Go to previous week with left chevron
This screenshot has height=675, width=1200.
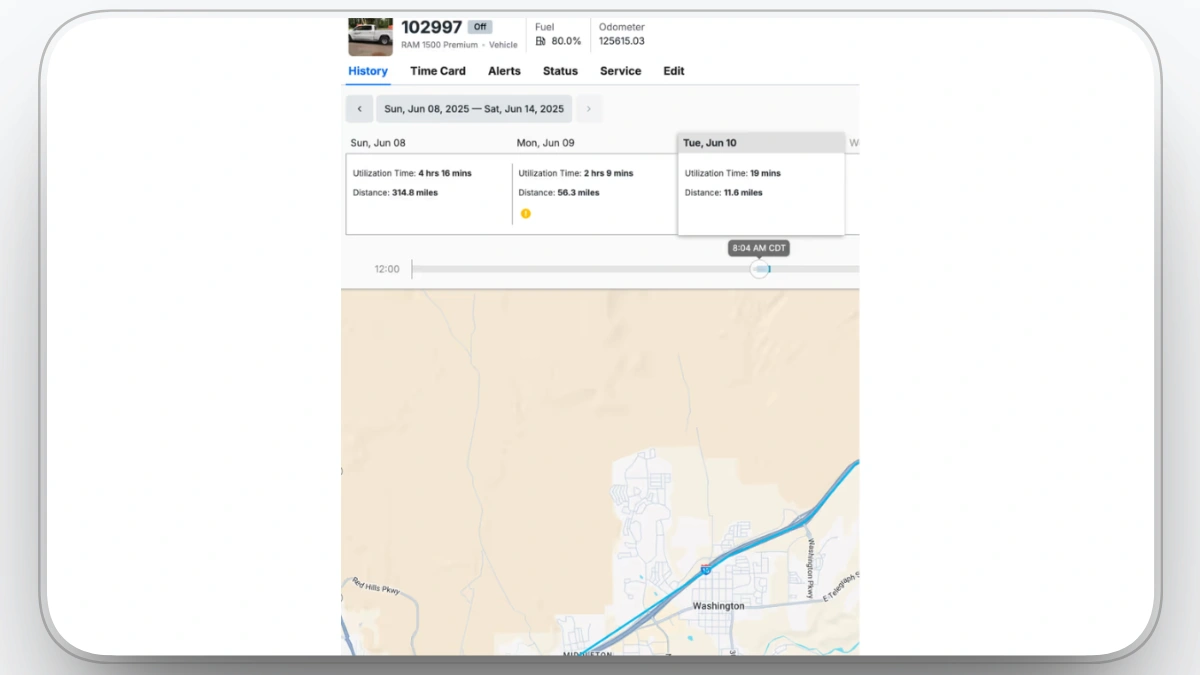[359, 109]
